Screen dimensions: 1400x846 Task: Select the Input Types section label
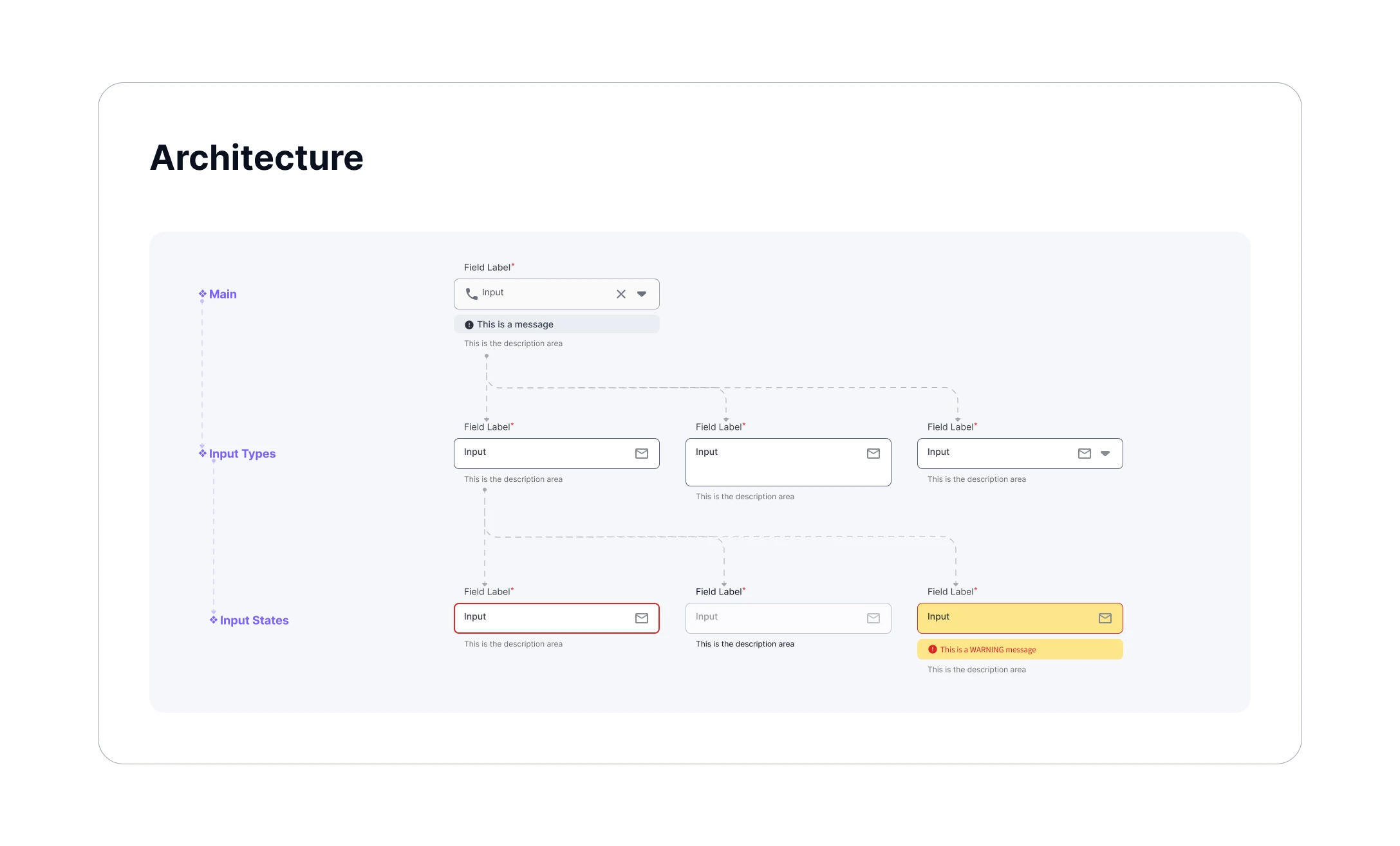click(x=242, y=454)
